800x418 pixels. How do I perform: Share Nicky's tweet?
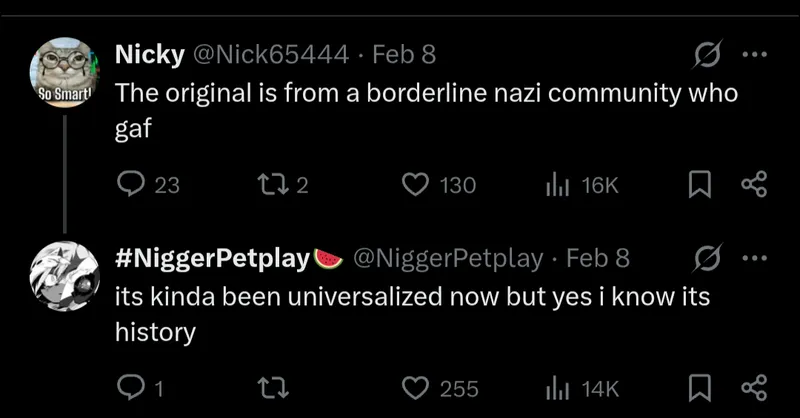coord(753,185)
